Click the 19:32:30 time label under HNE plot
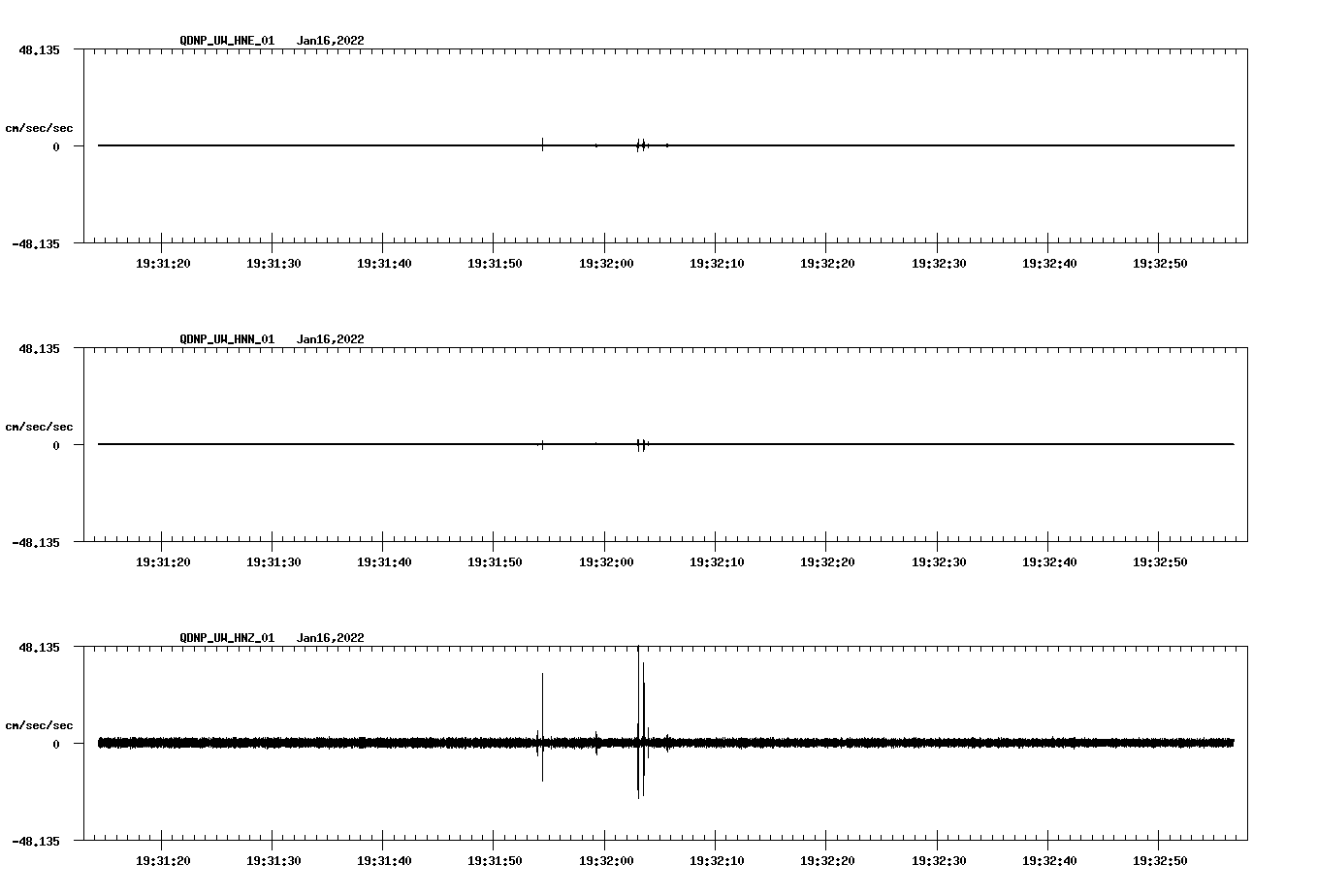Viewport: 1317px width, 896px height. point(939,264)
